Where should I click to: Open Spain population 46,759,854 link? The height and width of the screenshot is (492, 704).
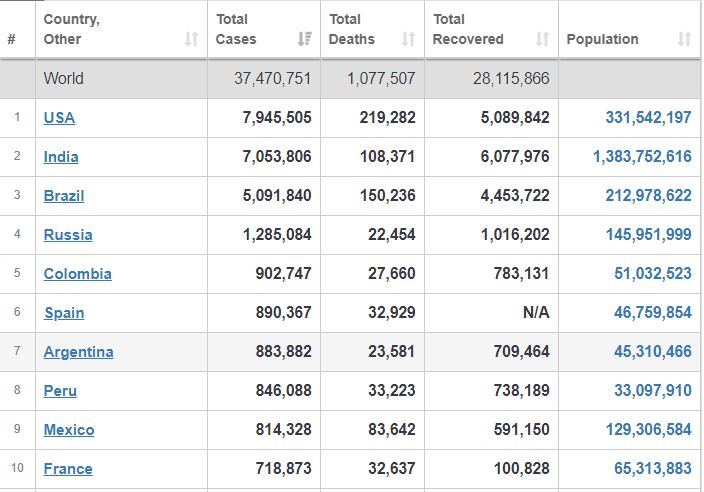click(x=653, y=313)
